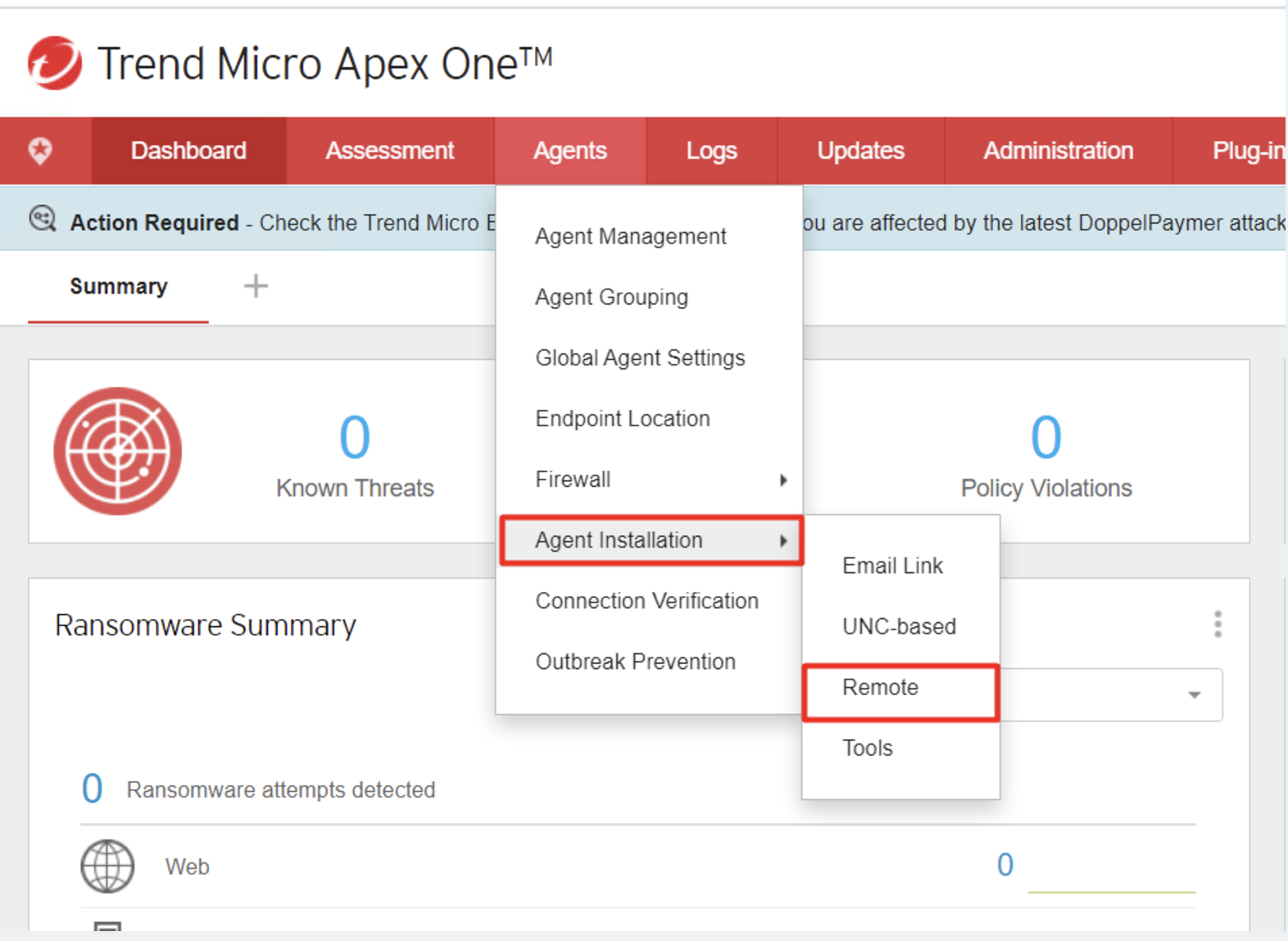Click the Web ransomware count value
This screenshot has height=941, width=1288.
(1005, 865)
